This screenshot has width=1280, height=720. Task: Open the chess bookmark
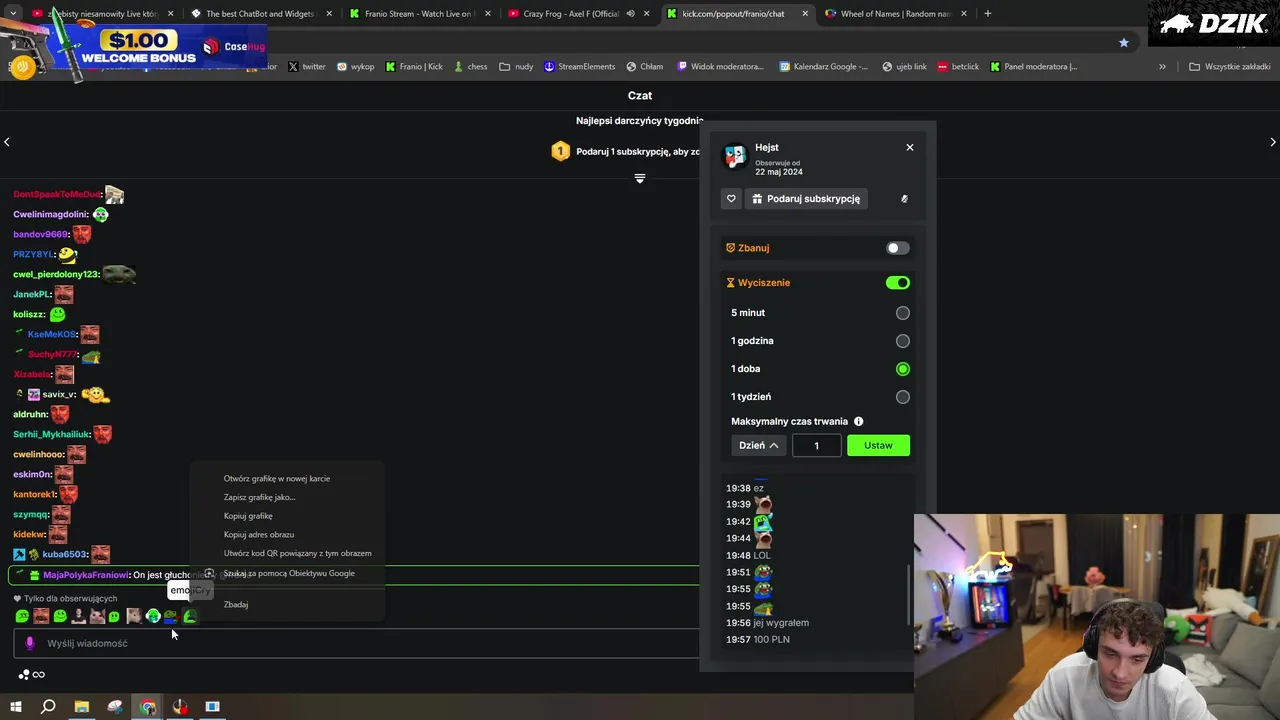coord(470,67)
